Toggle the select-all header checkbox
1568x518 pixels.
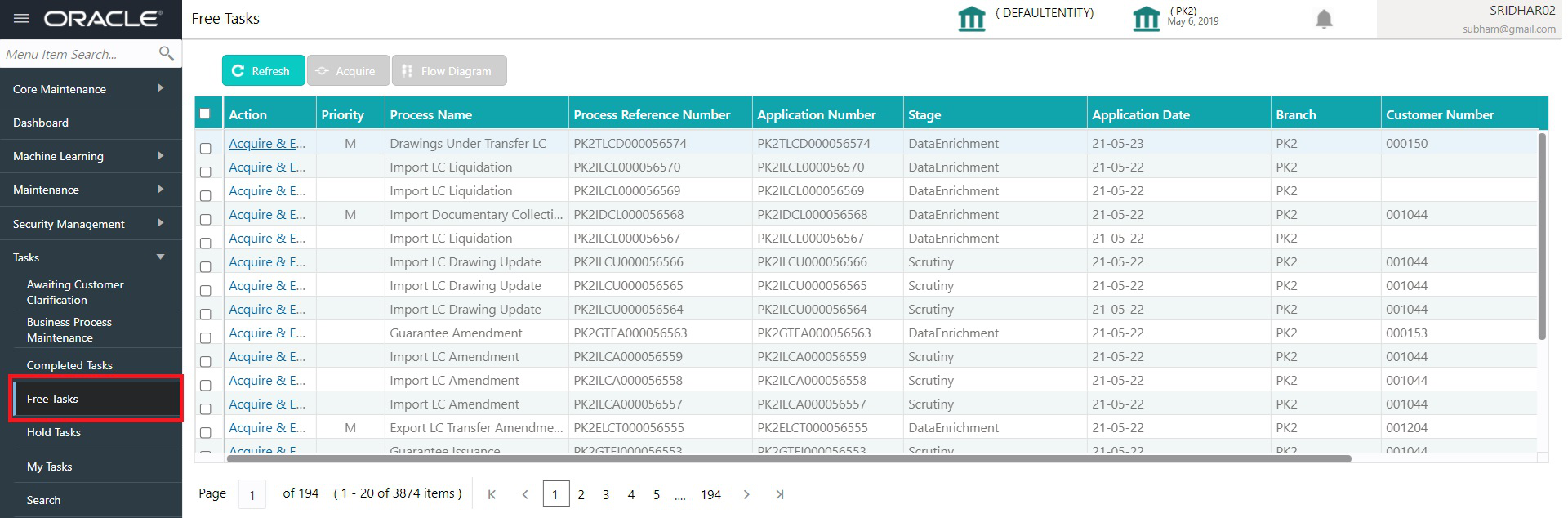pyautogui.click(x=205, y=114)
